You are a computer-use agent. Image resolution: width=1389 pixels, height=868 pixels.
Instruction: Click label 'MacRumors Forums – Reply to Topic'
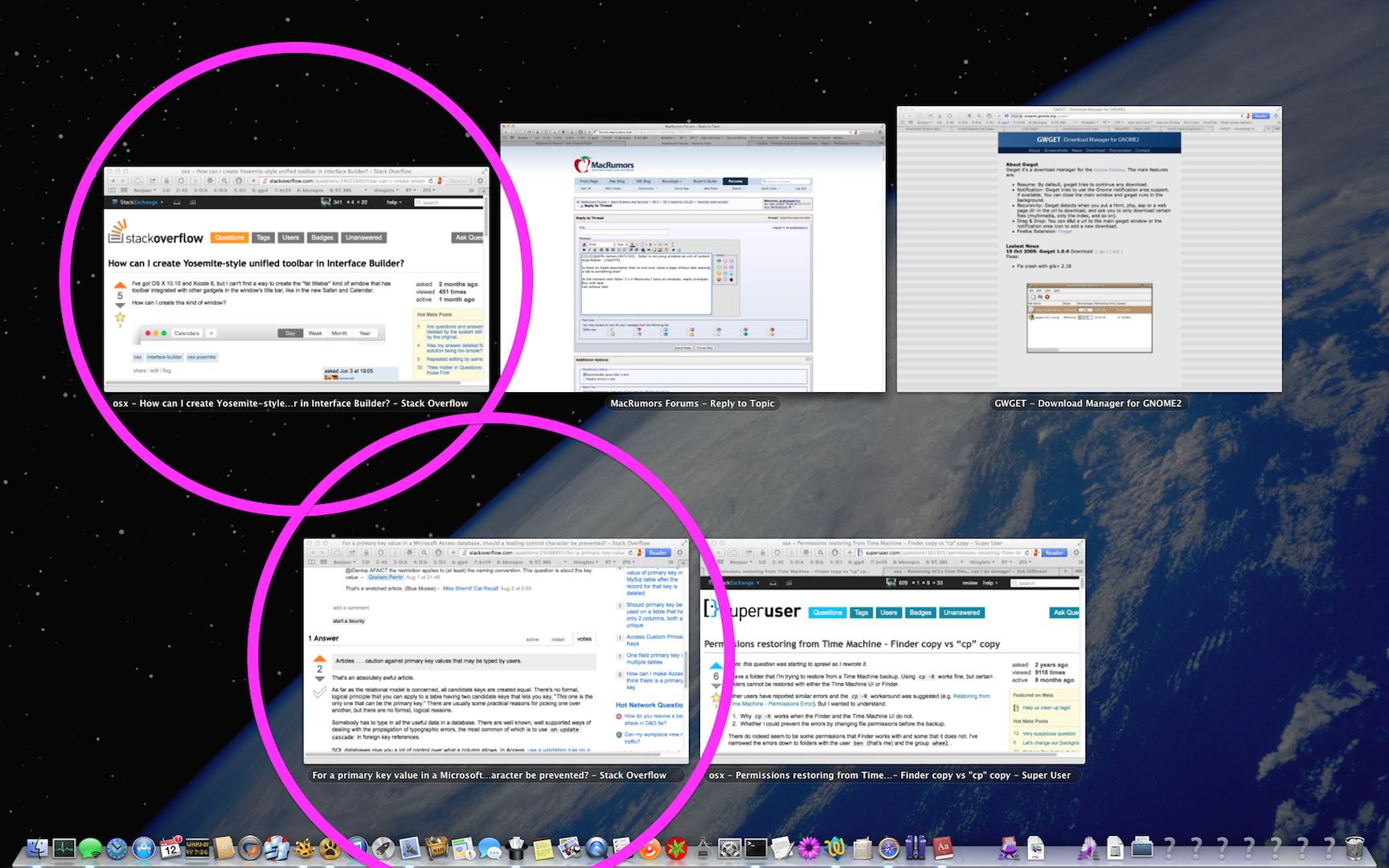click(x=692, y=403)
